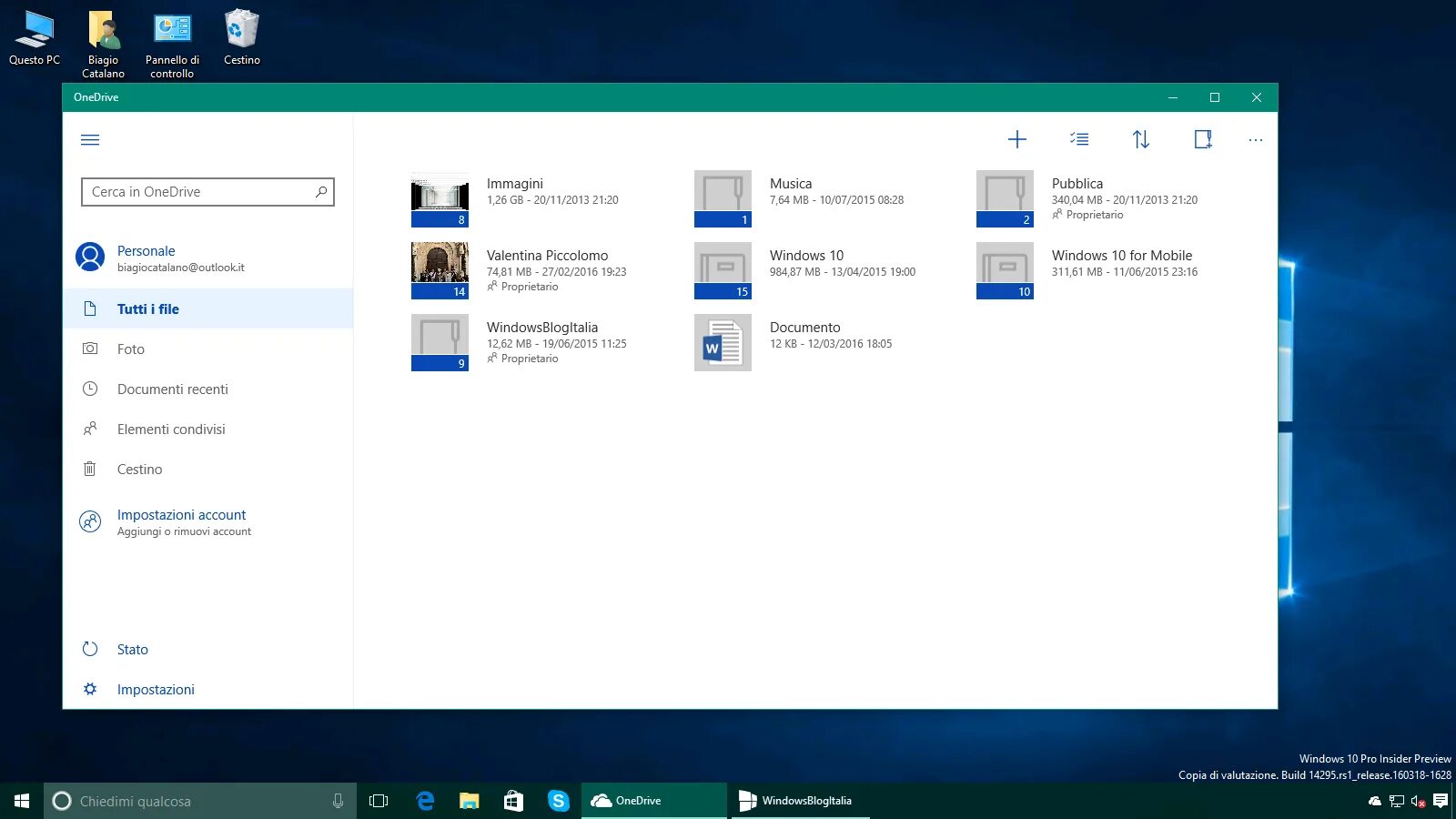Click the people icon beside Elementi condivisi

(90, 429)
